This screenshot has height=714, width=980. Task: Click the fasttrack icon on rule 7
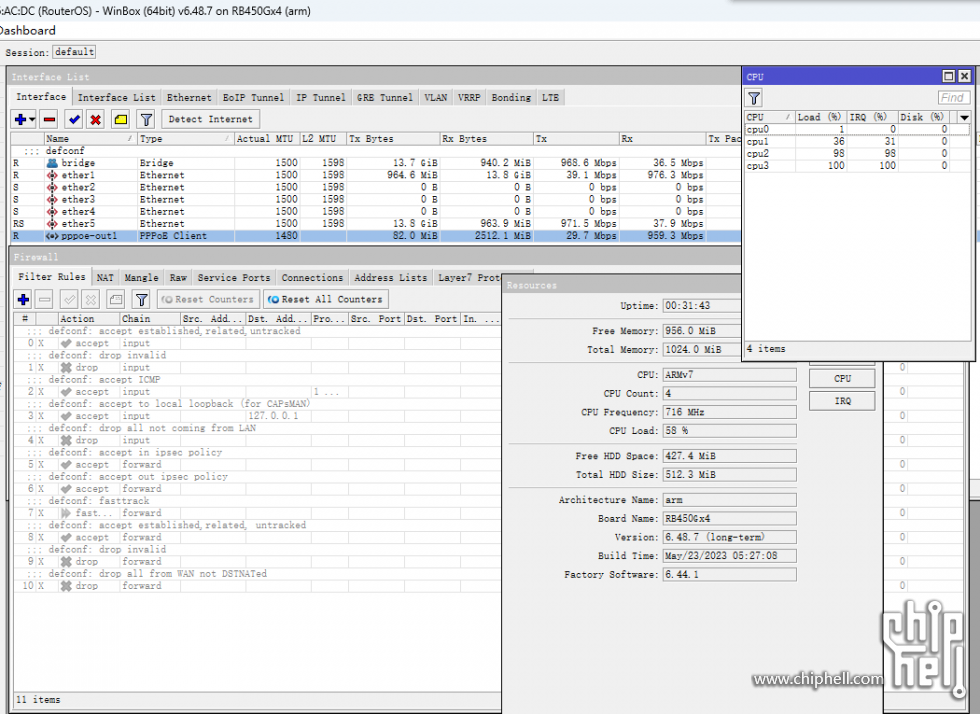point(66,513)
